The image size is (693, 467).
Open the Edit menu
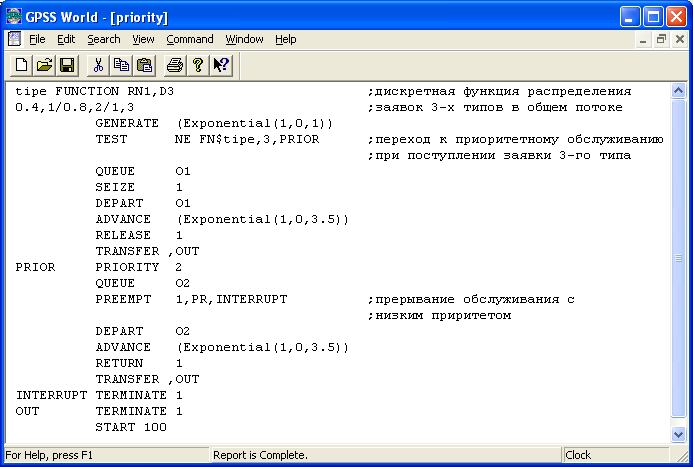click(66, 39)
